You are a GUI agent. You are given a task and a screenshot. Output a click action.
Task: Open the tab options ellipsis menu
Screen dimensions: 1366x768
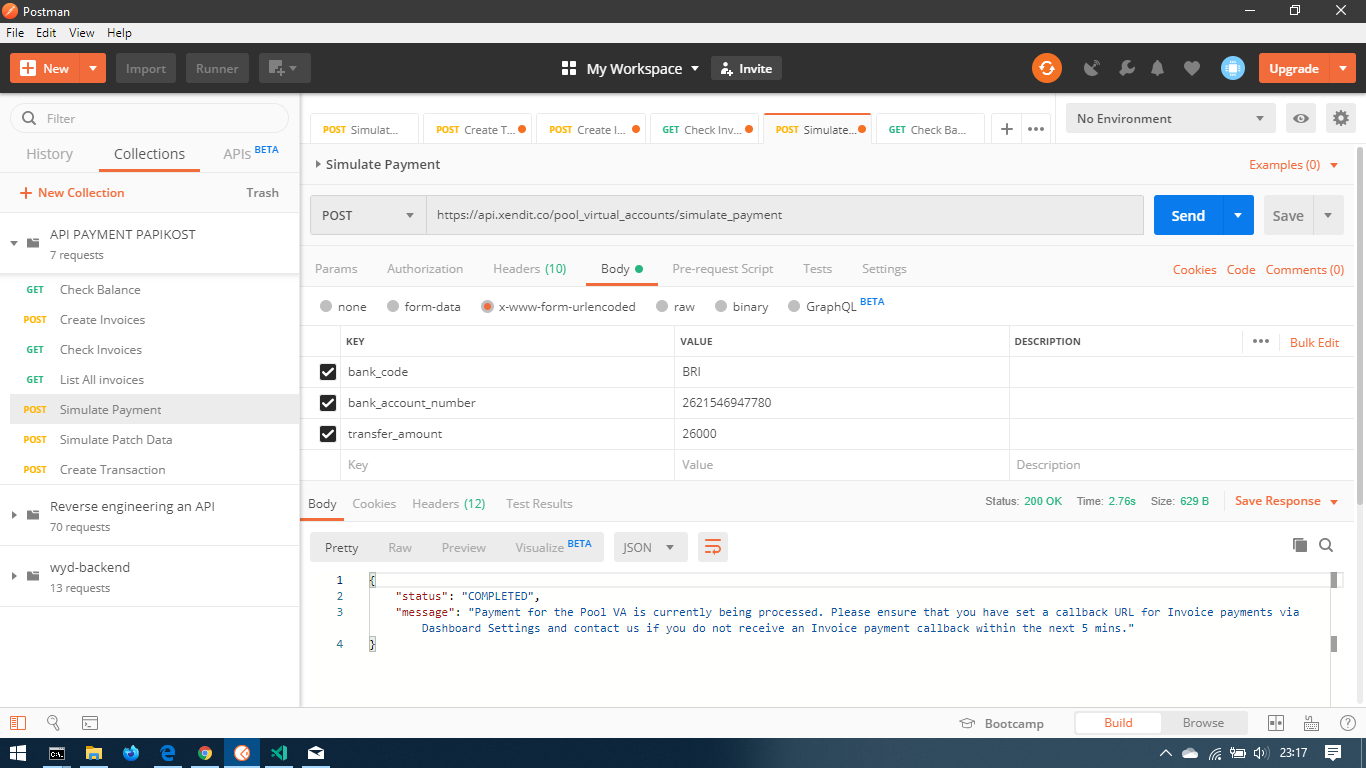pyautogui.click(x=1036, y=129)
